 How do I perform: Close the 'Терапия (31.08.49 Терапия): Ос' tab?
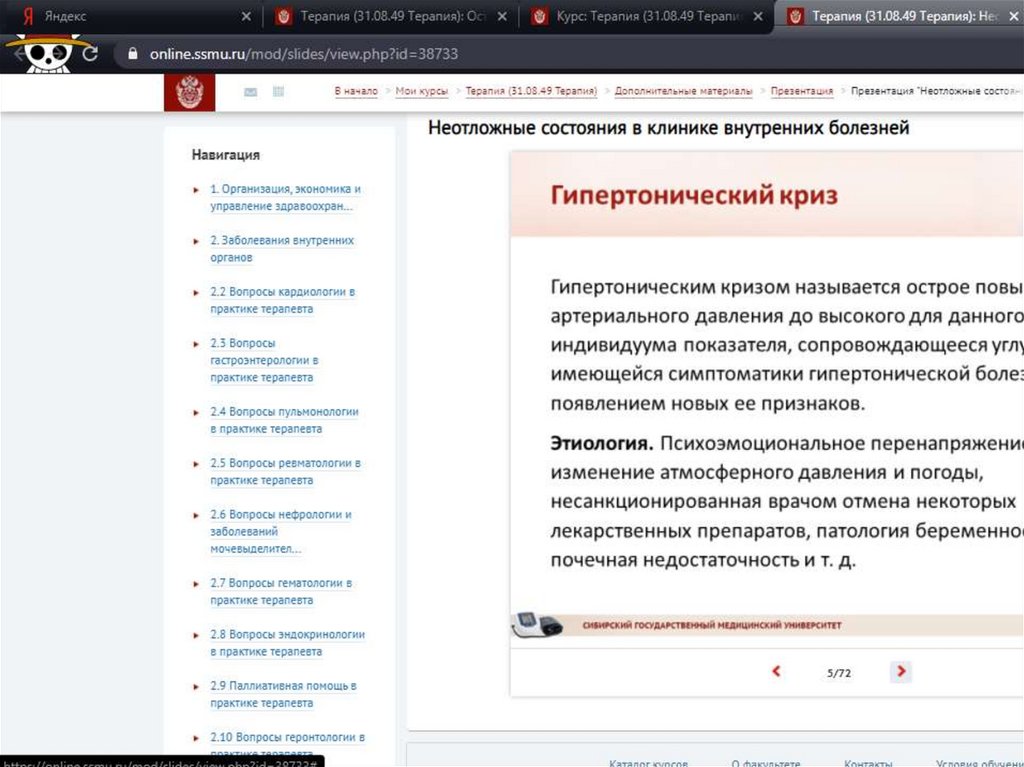[x=502, y=16]
